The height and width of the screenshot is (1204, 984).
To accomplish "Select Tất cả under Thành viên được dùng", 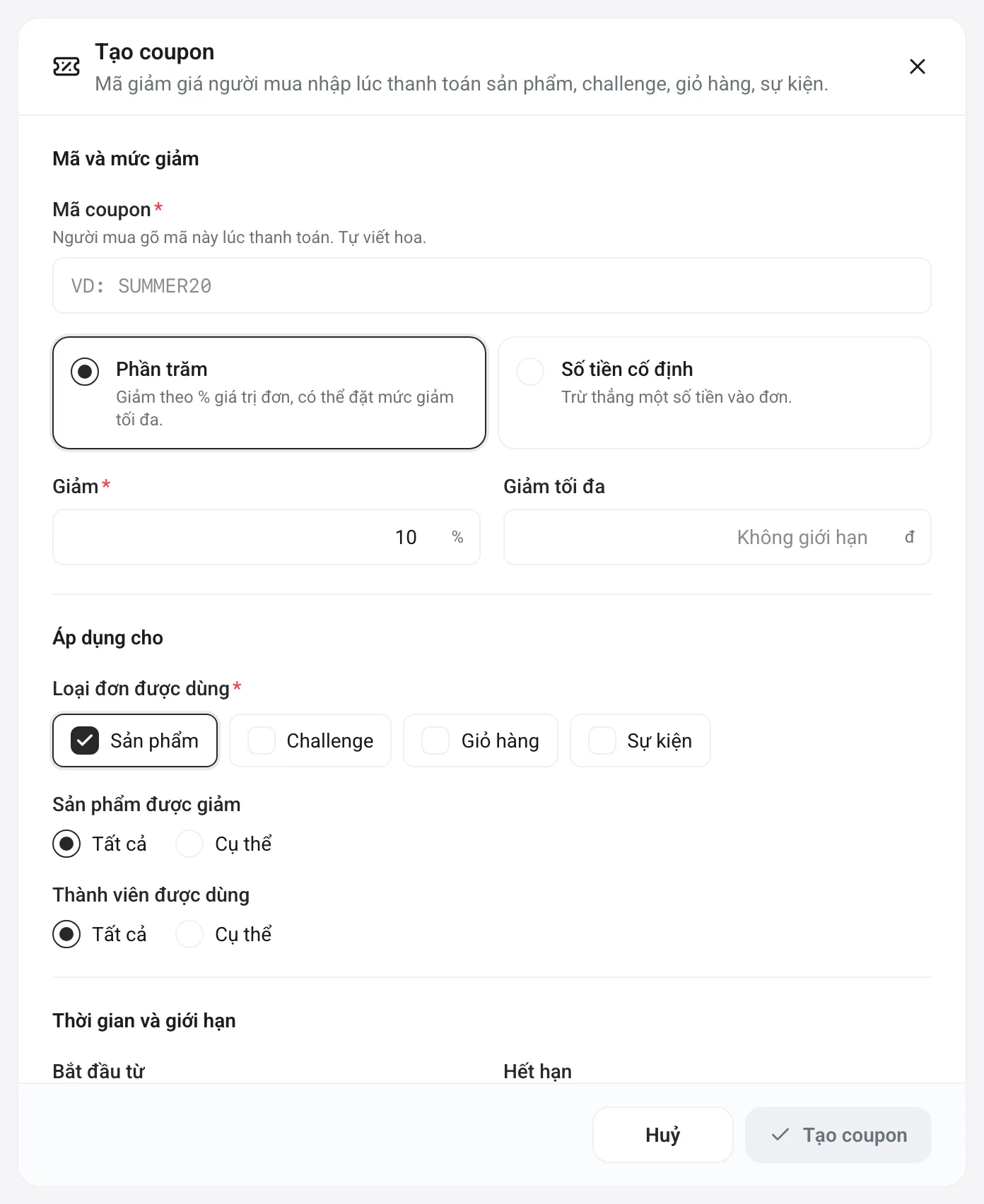I will click(100, 934).
